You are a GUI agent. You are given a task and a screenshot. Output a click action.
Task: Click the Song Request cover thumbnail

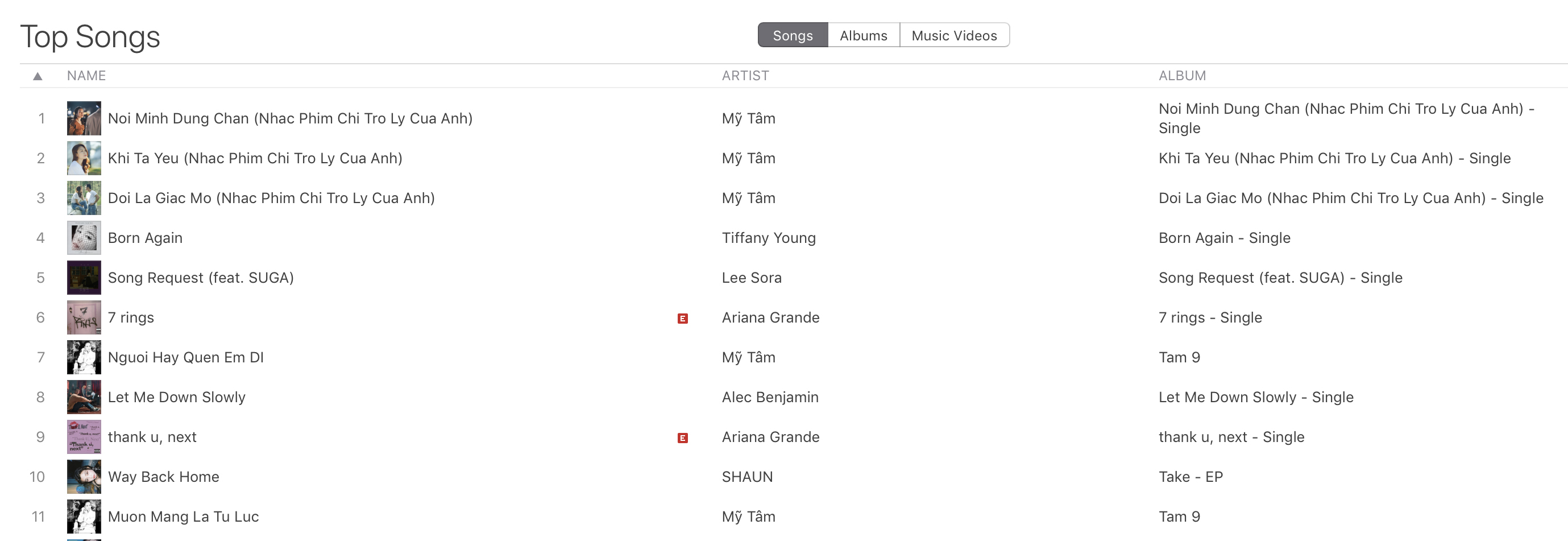tap(84, 278)
